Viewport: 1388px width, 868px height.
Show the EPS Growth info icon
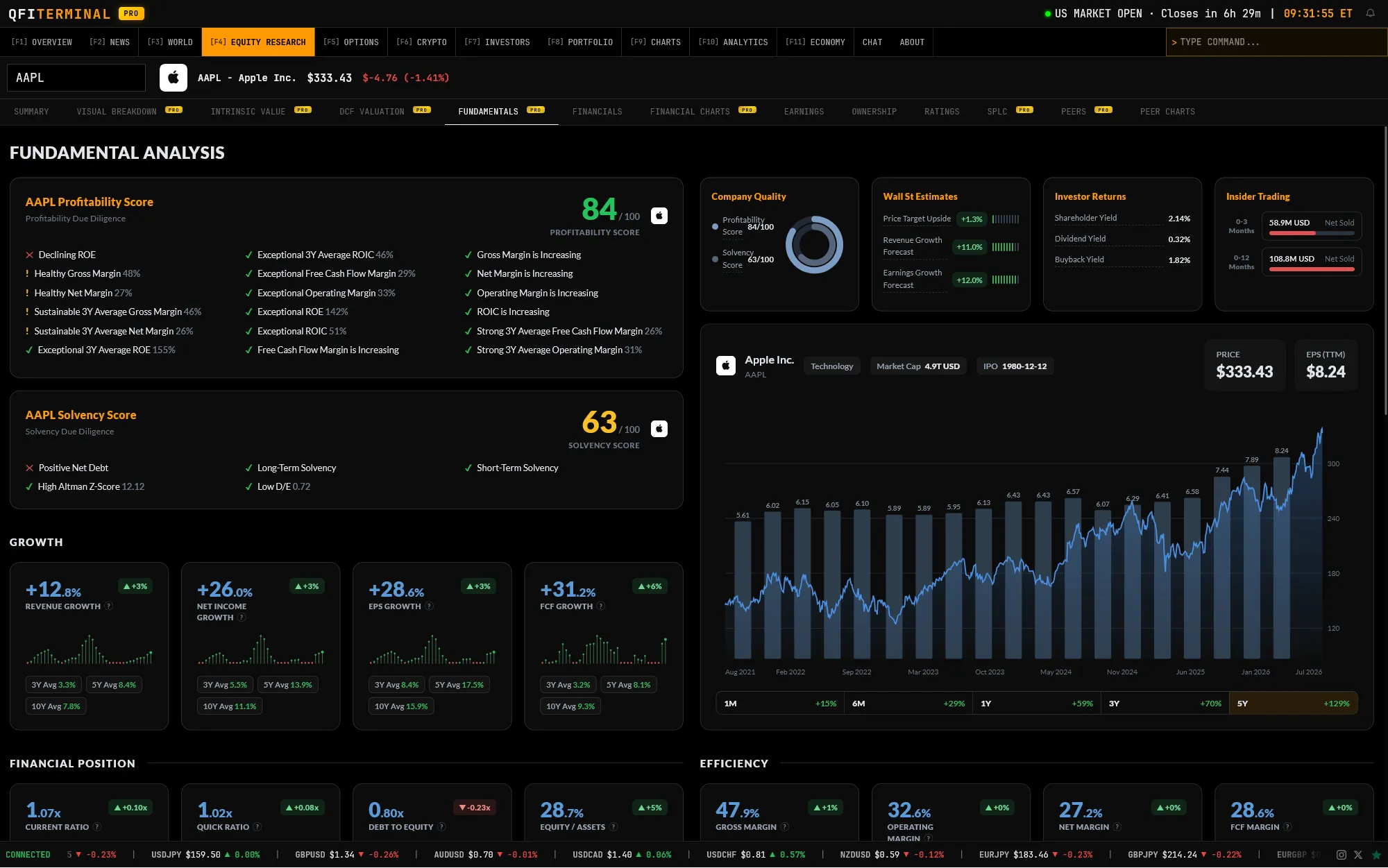point(430,606)
